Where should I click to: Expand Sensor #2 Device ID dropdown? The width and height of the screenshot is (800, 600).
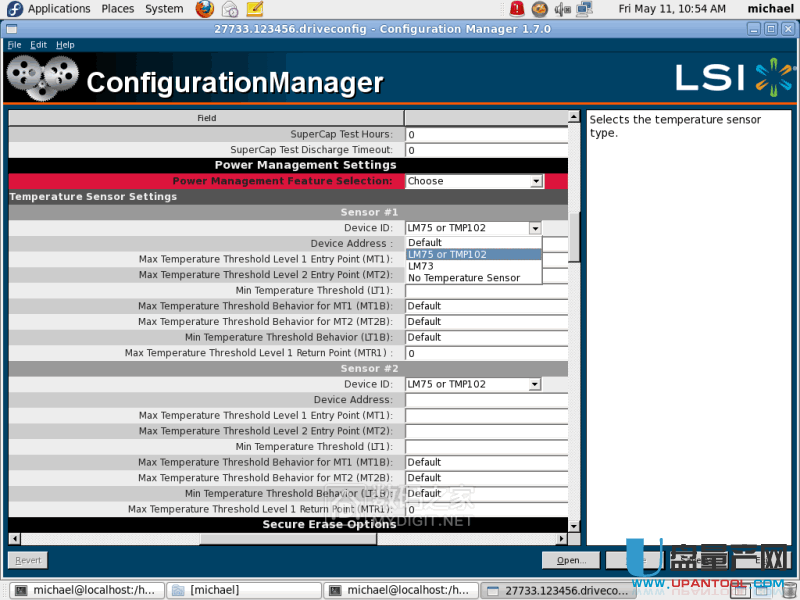pos(535,384)
